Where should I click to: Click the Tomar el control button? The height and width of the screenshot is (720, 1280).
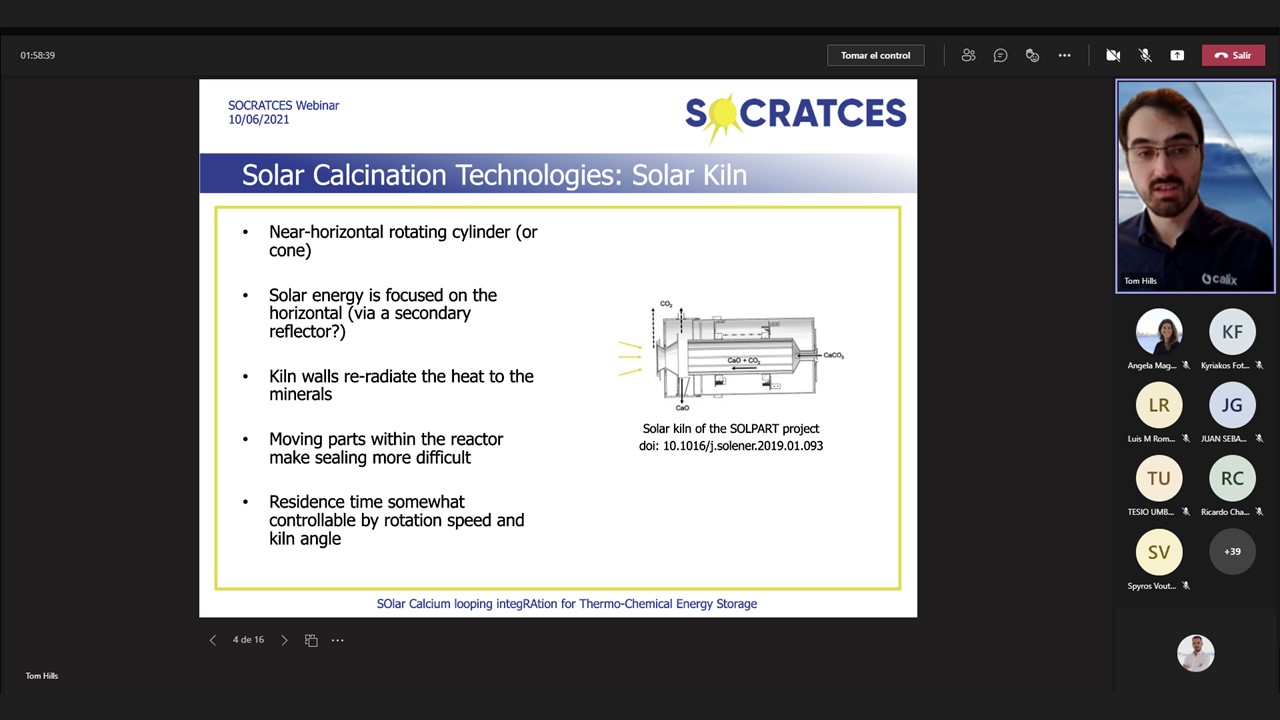click(875, 55)
